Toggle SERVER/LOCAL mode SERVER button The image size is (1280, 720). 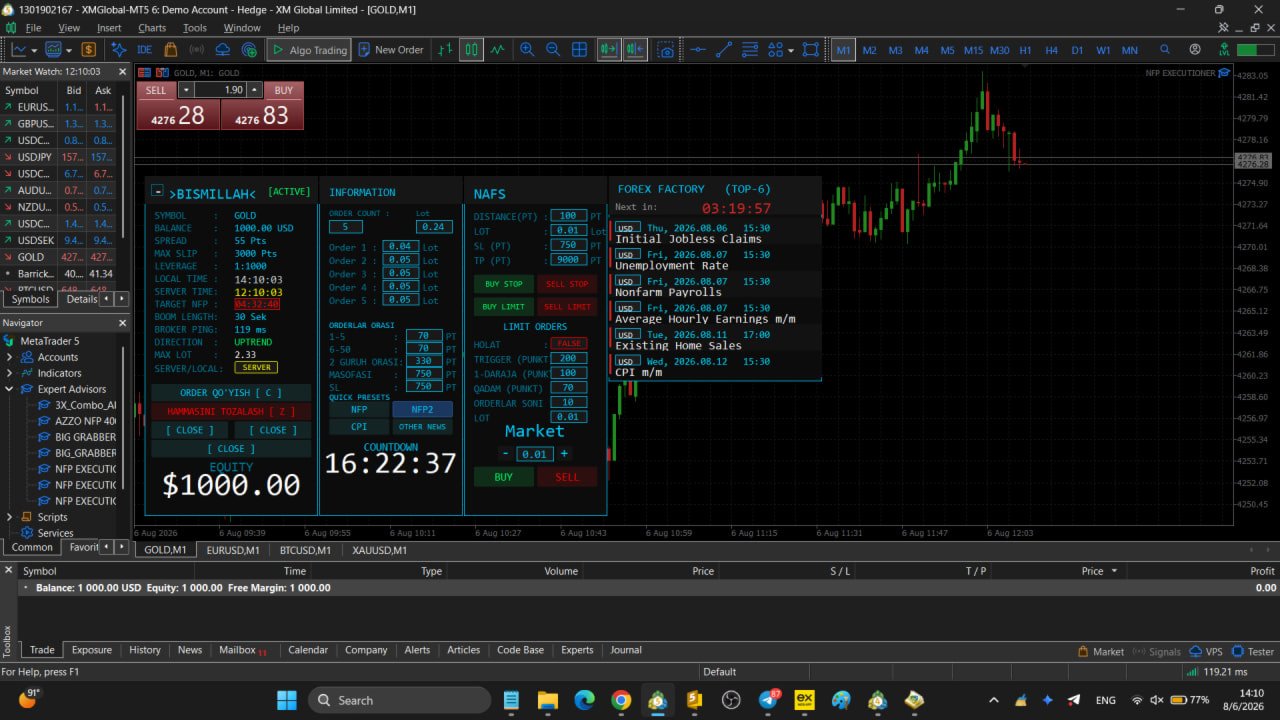[256, 368]
